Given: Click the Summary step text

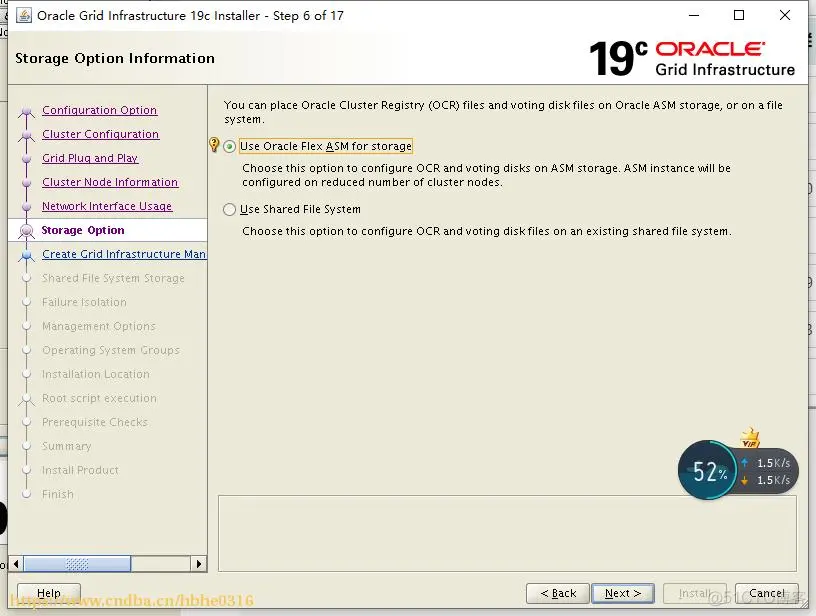Looking at the screenshot, I should tap(67, 446).
